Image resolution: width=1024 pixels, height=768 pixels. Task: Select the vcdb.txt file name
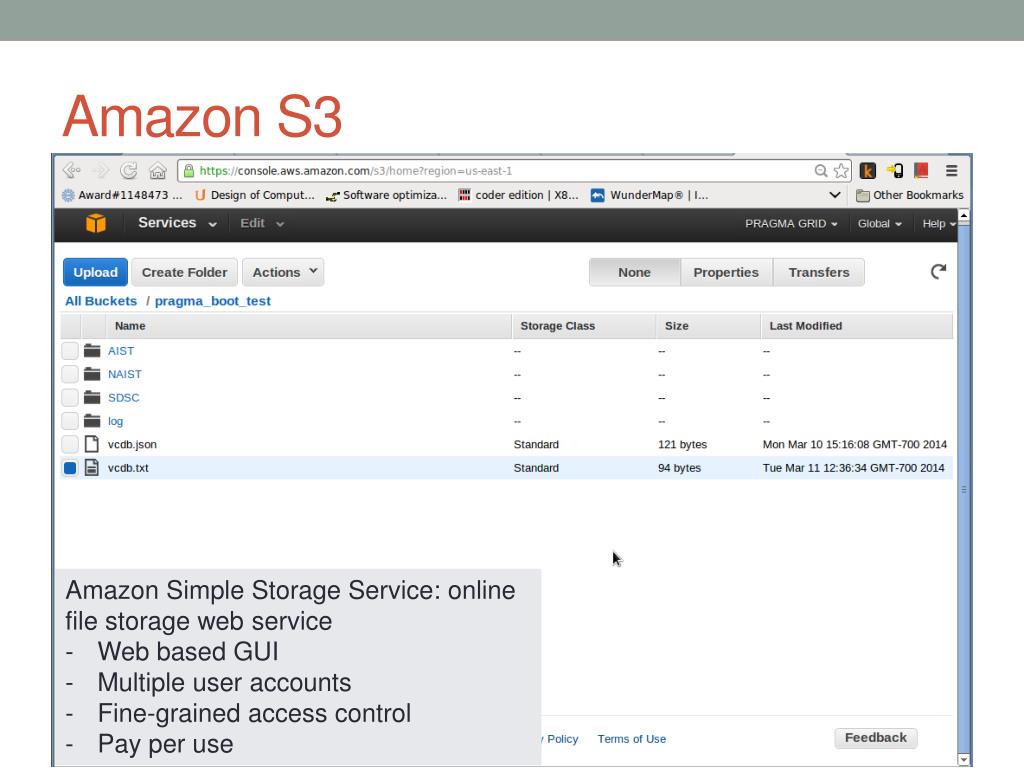(128, 468)
